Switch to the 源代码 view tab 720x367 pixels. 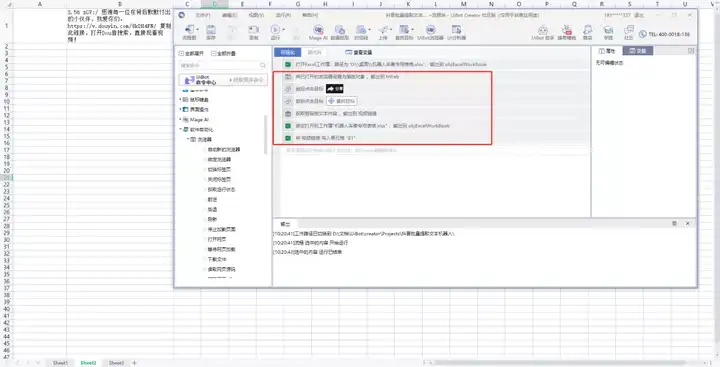pyautogui.click(x=315, y=52)
